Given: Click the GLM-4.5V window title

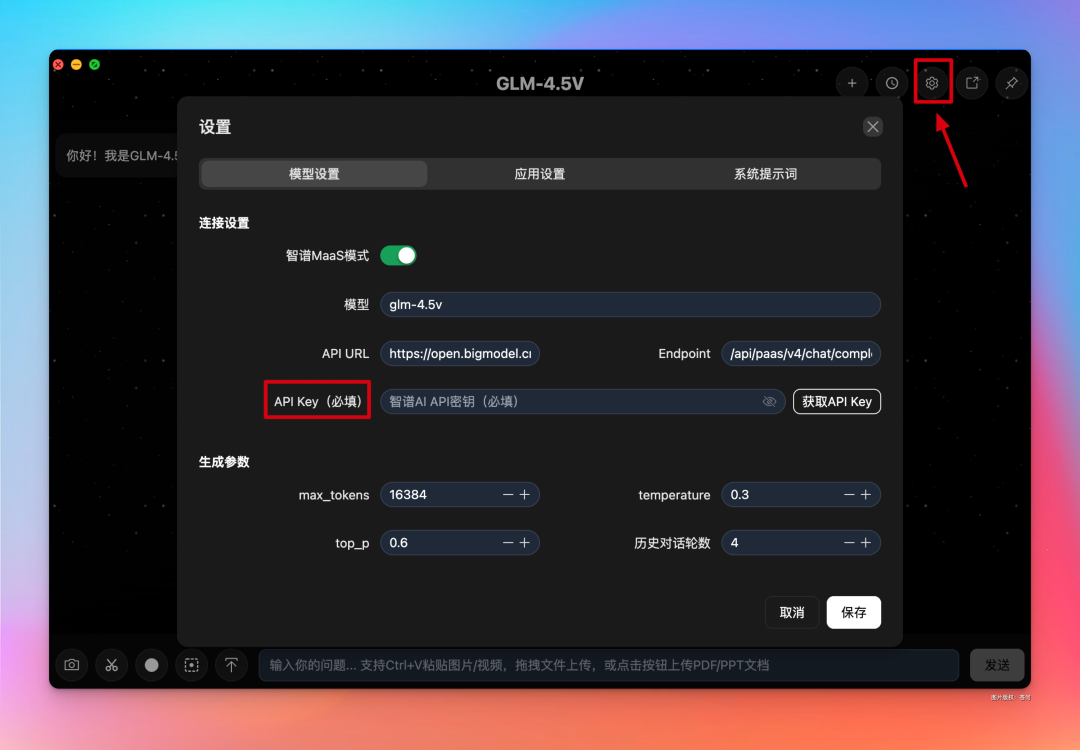Looking at the screenshot, I should click(540, 83).
